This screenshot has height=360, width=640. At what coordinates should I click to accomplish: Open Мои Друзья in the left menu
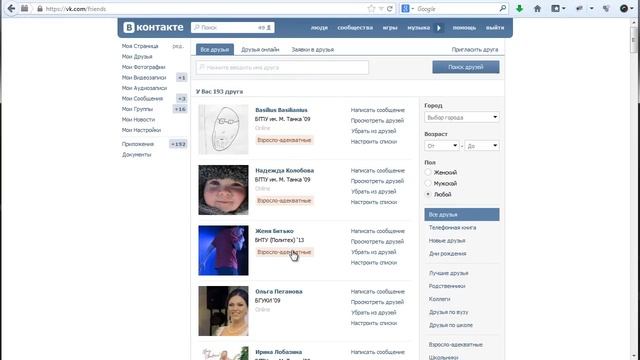pyautogui.click(x=137, y=57)
